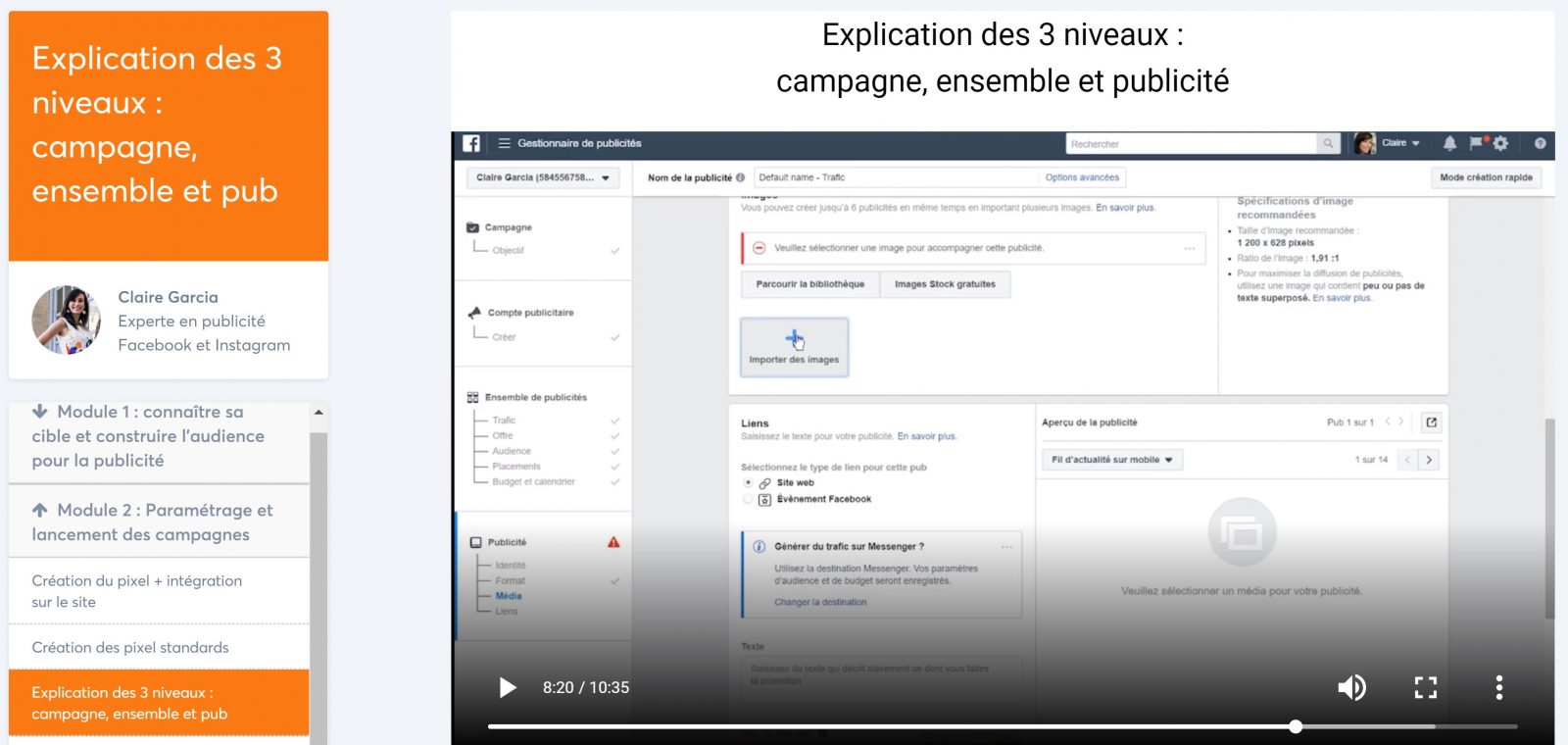The height and width of the screenshot is (745, 1568).
Task: Click Changer la destination link
Action: (820, 602)
